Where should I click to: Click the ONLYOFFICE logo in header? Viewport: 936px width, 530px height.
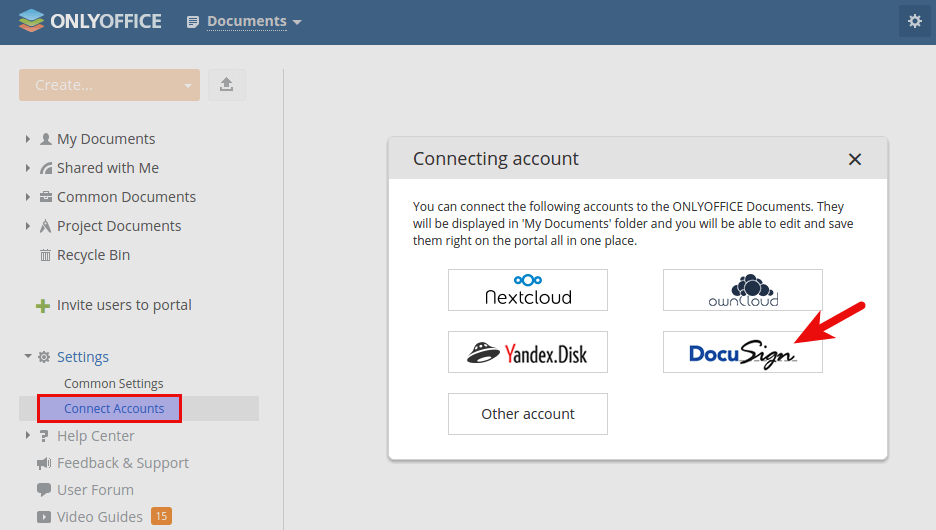pyautogui.click(x=90, y=21)
